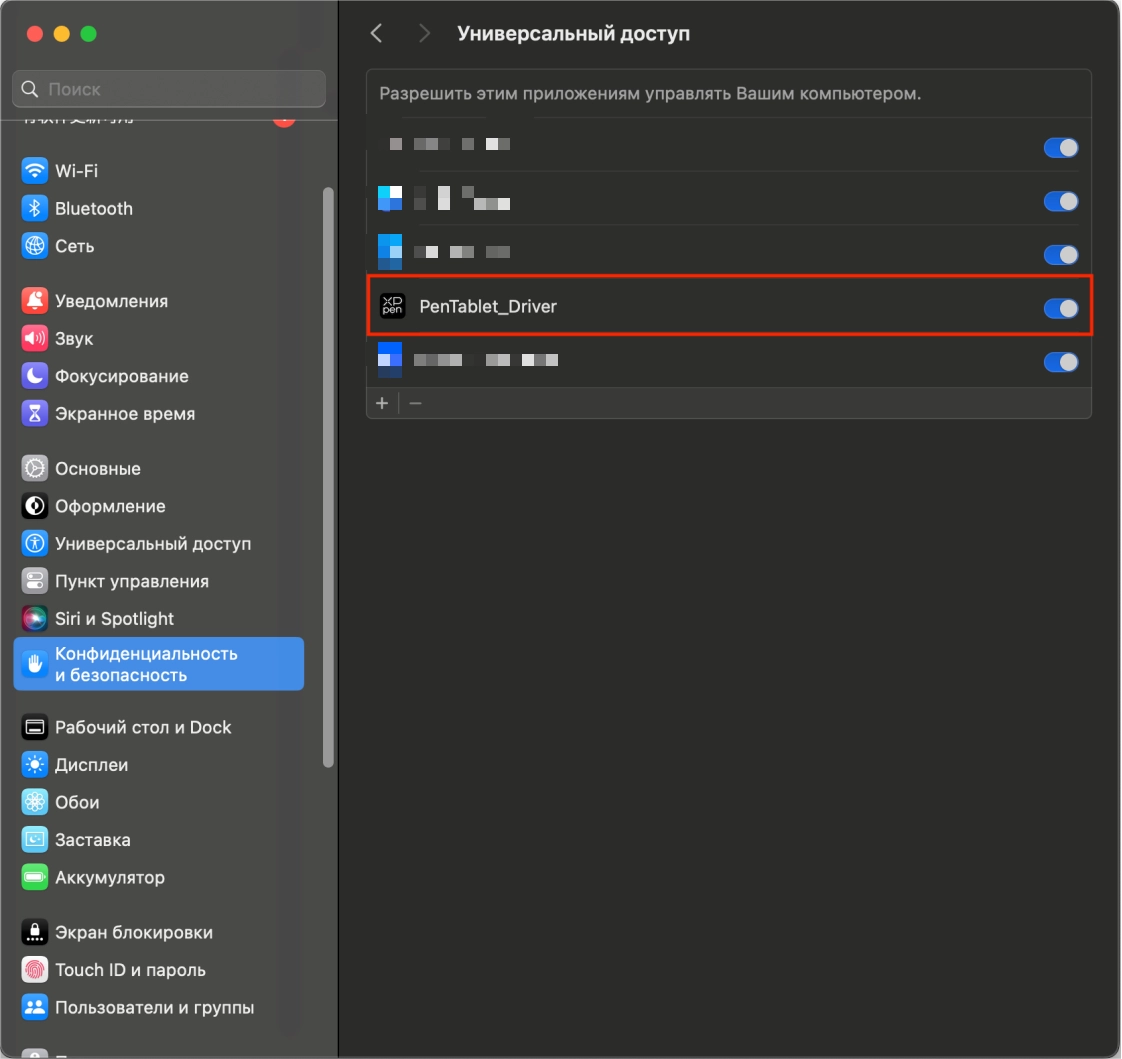Select Экранное время hourglass icon

point(35,414)
